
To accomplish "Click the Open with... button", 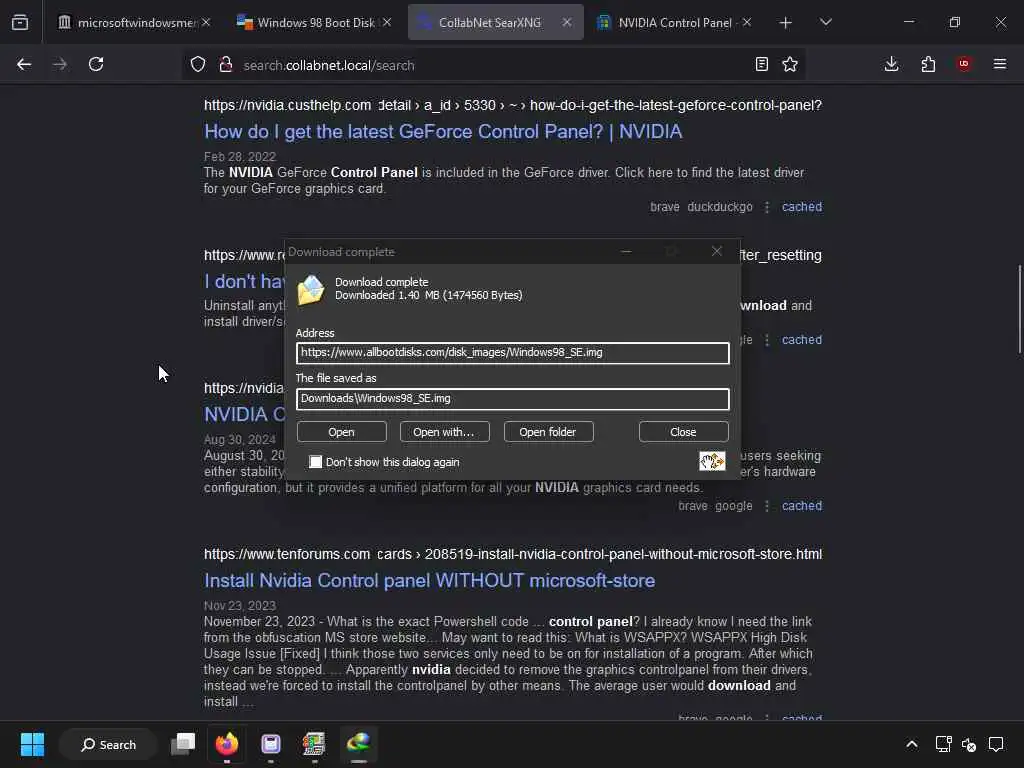I will pyautogui.click(x=444, y=432).
